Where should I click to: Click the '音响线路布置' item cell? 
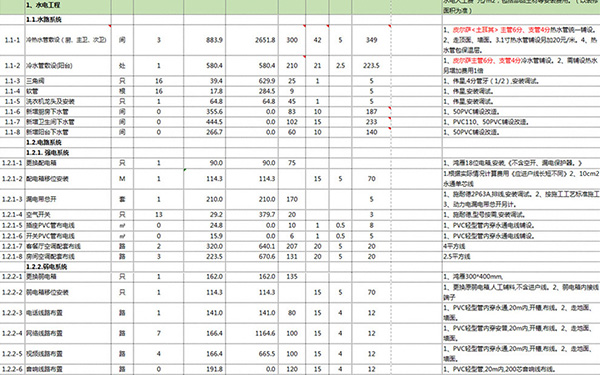[68, 370]
